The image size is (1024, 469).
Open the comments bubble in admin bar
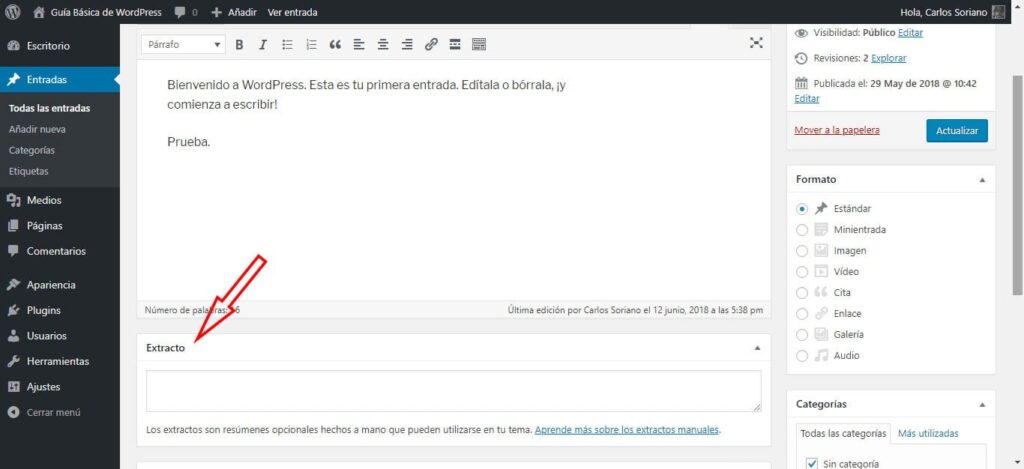[x=186, y=12]
